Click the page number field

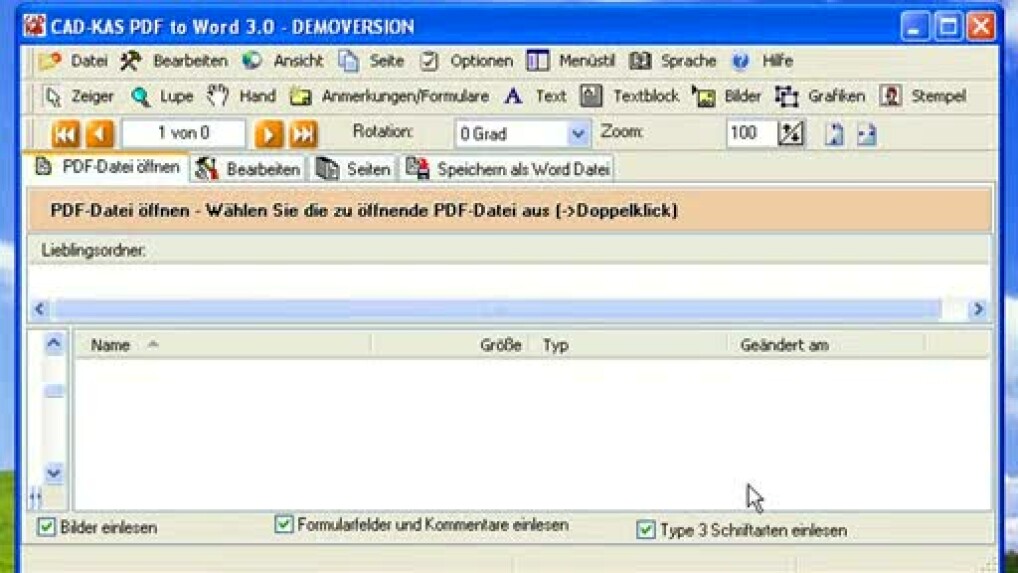point(183,134)
